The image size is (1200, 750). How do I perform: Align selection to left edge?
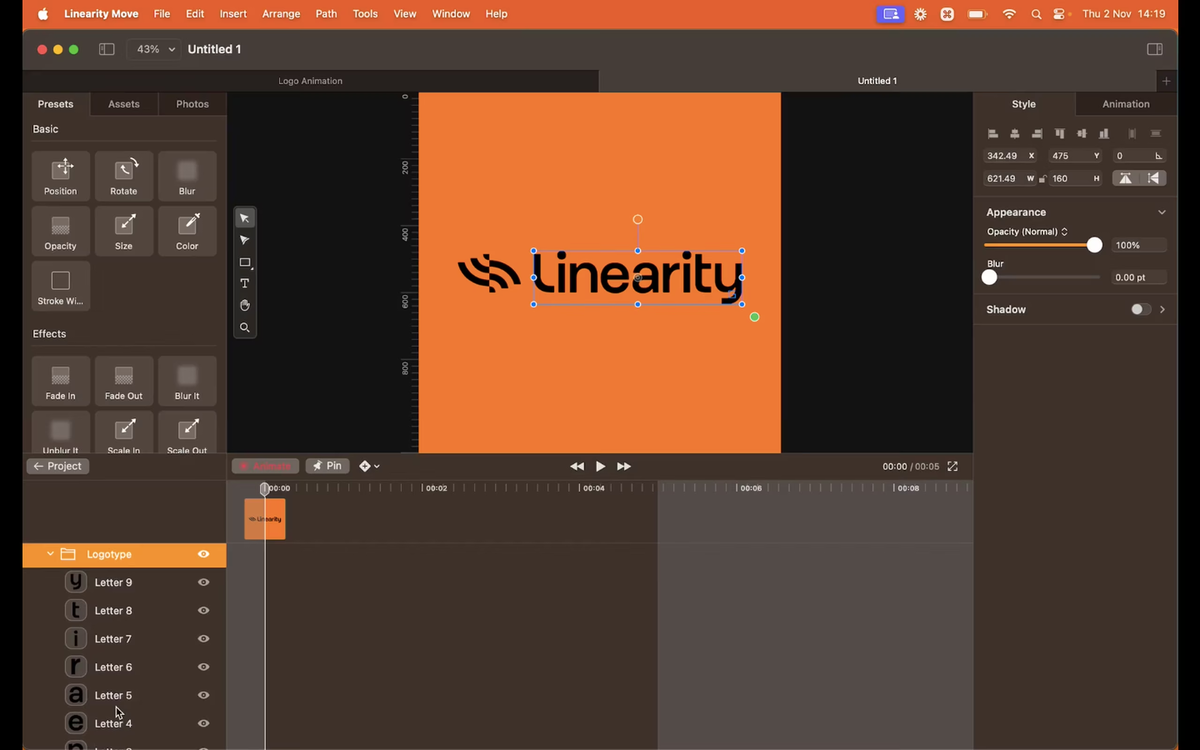[x=993, y=133]
